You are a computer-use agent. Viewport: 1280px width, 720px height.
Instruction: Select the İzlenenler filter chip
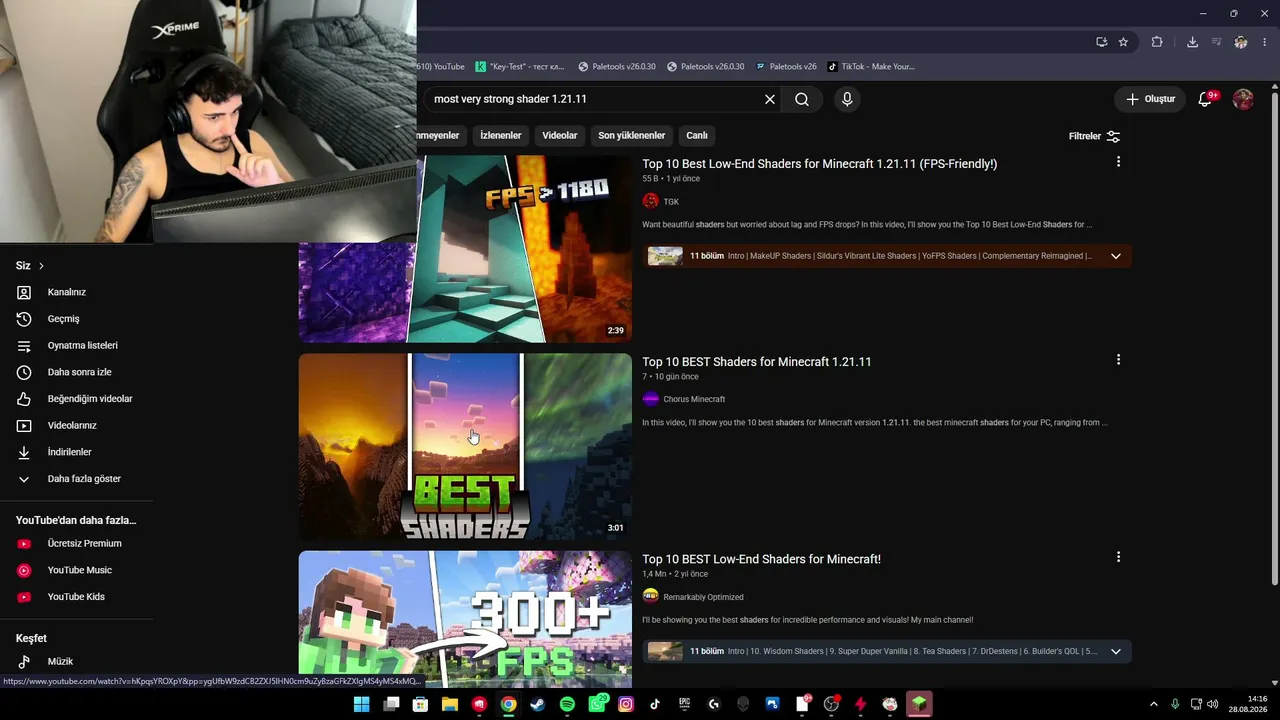pos(500,135)
